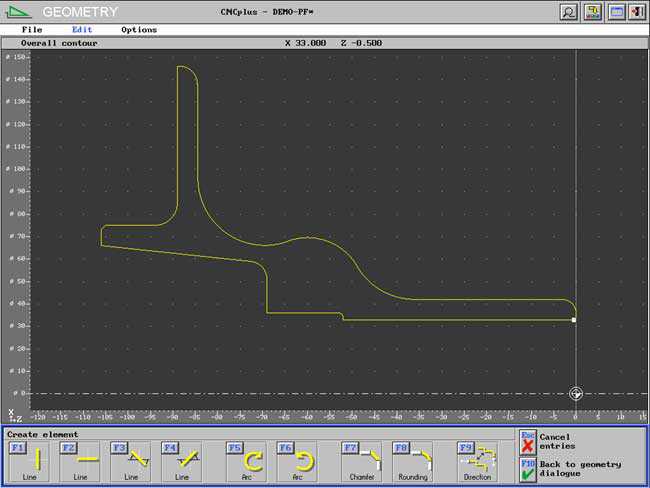
Task: Click the magnifier zoom icon
Action: [x=569, y=12]
